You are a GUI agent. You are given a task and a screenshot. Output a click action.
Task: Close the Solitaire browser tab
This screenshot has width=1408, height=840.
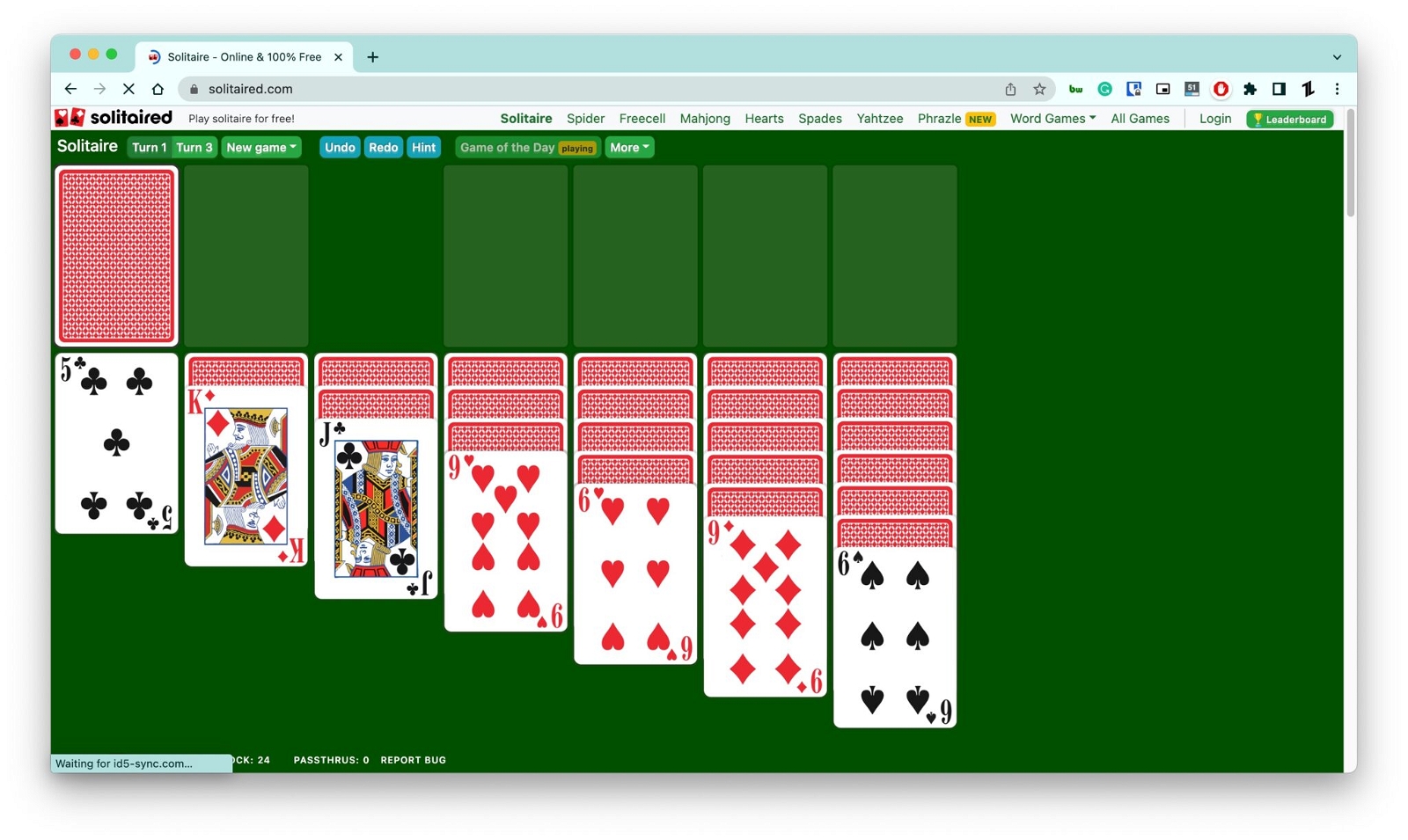pos(338,57)
